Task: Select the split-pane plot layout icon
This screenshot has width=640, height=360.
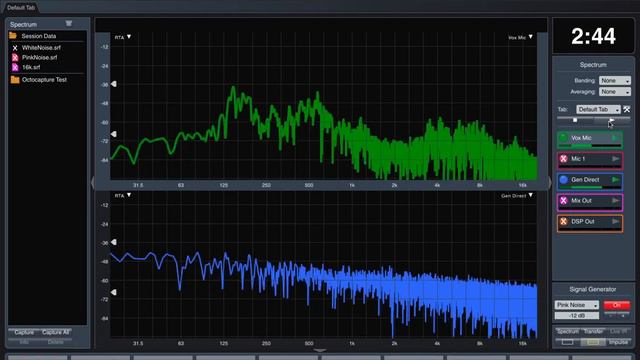Action: tap(593, 342)
